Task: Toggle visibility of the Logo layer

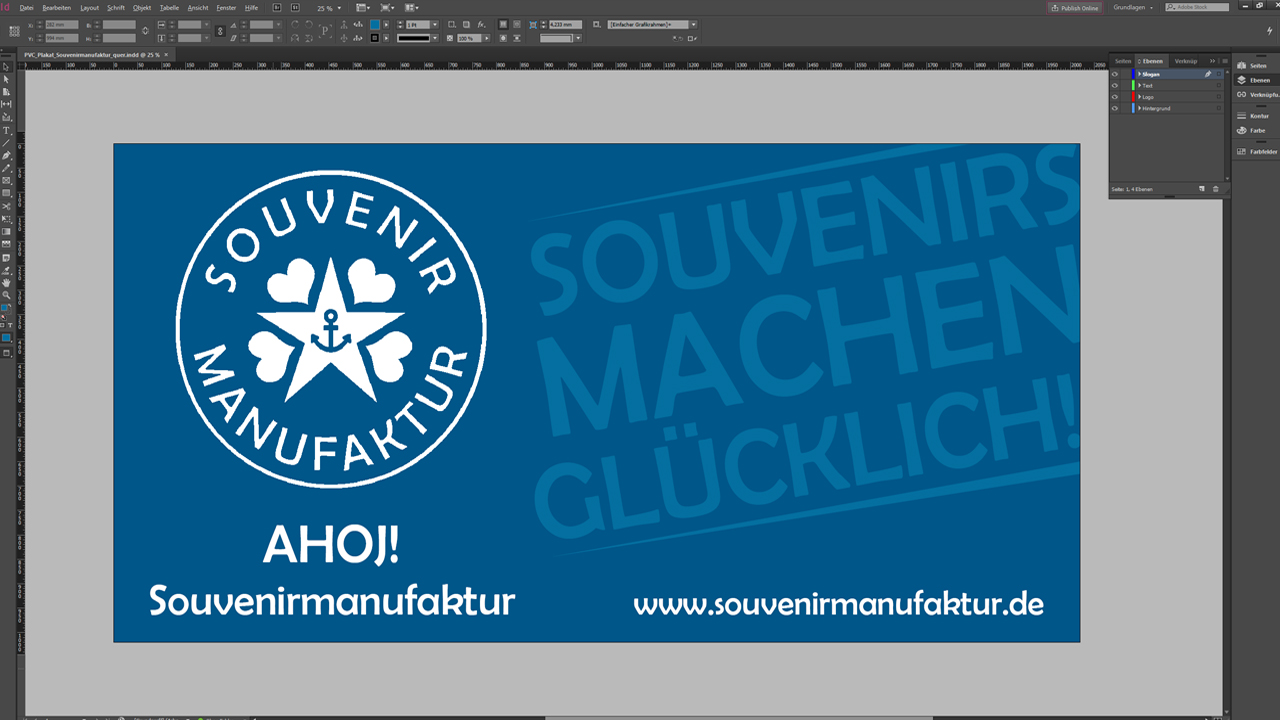Action: pos(1114,97)
